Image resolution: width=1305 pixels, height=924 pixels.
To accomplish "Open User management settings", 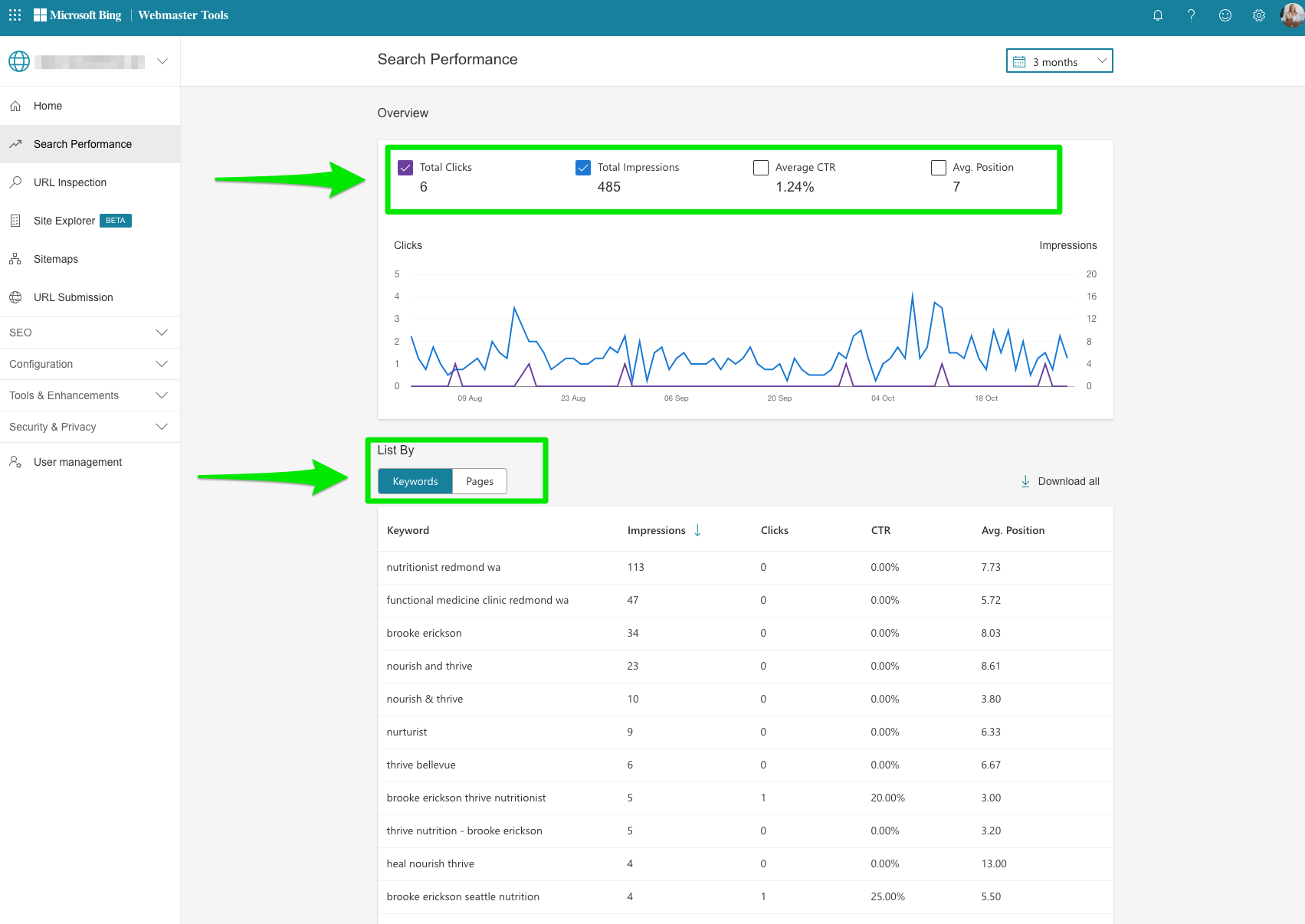I will [x=77, y=462].
